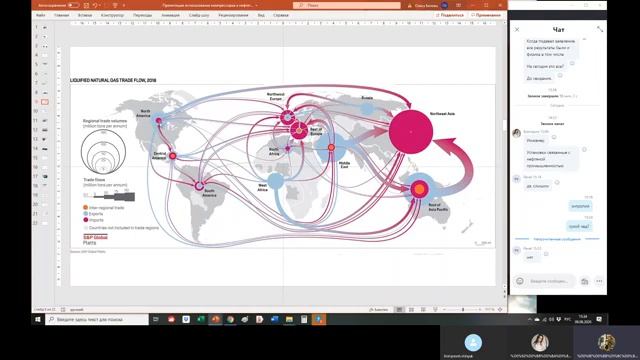
Task: Open the Вид ribbon tab
Action: [261, 15]
